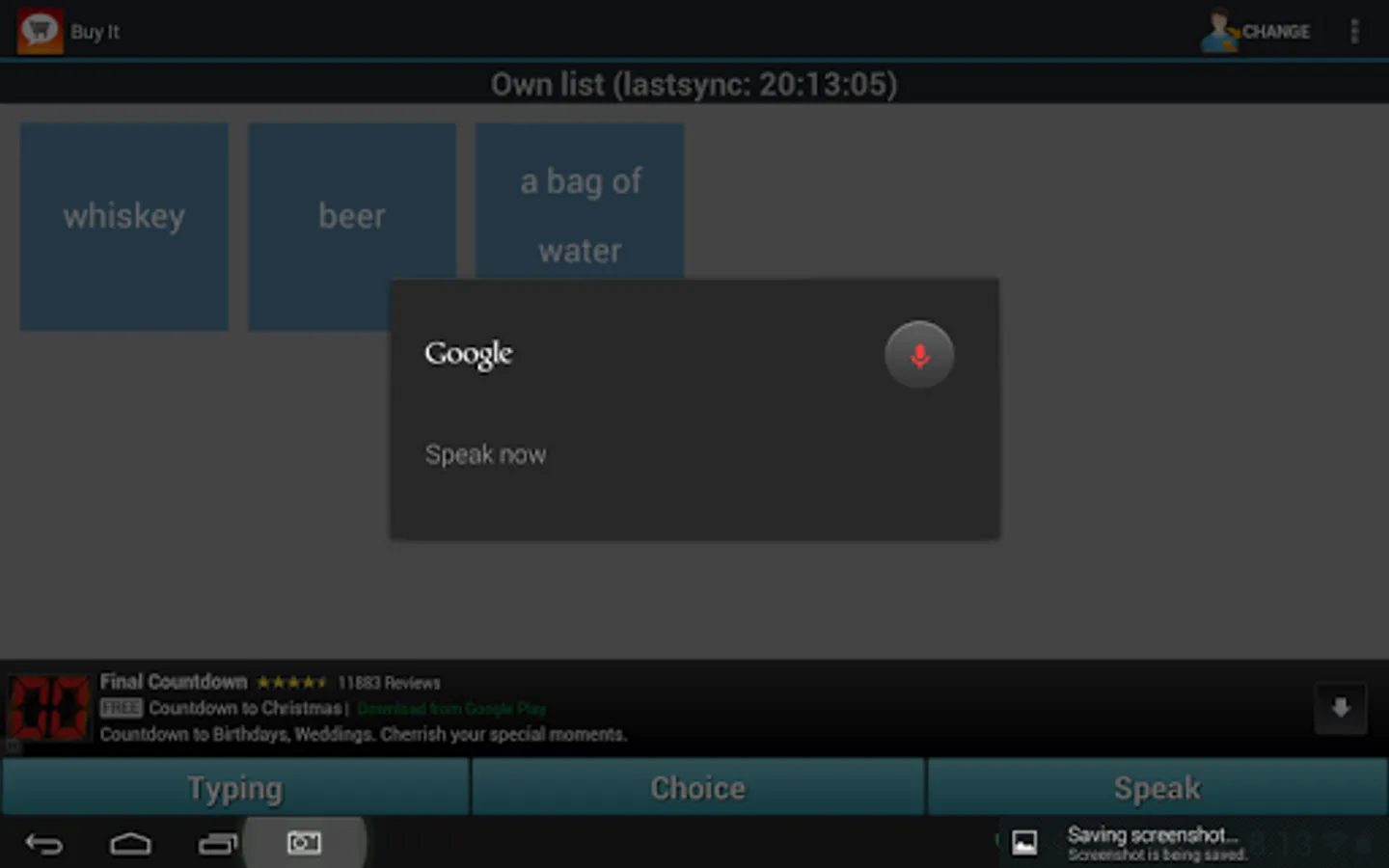Screen dimensions: 1389x868
Task: Select the beer list item
Action: pos(352,227)
